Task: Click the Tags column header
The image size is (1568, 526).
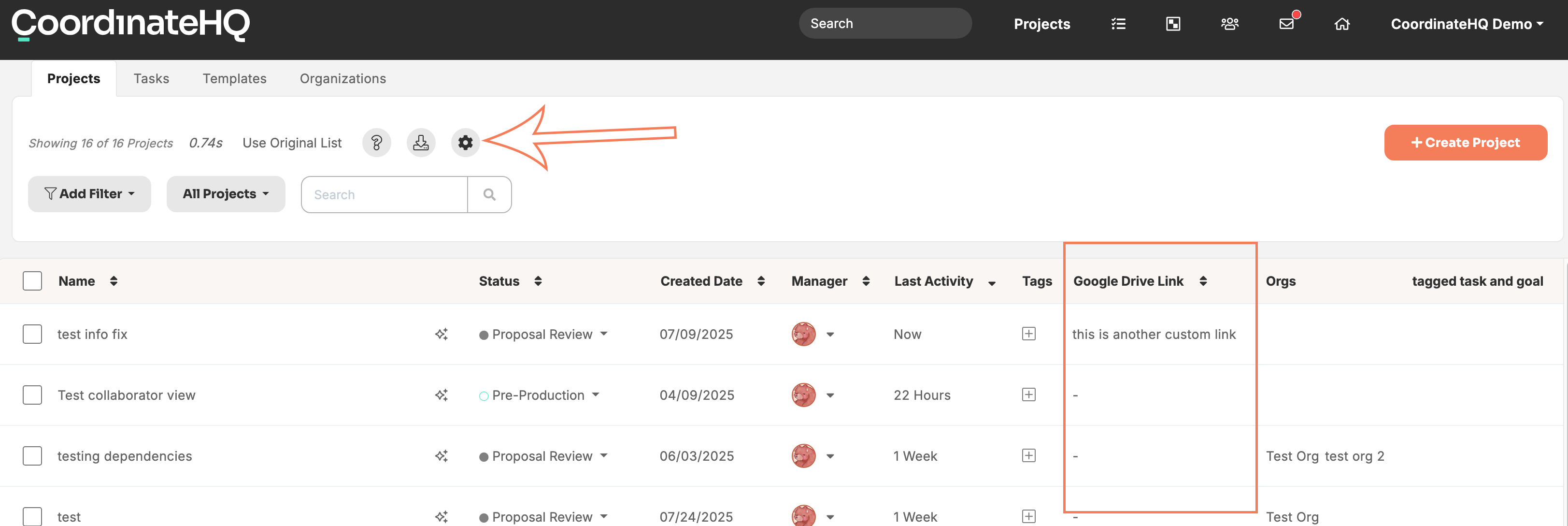Action: pyautogui.click(x=1037, y=281)
